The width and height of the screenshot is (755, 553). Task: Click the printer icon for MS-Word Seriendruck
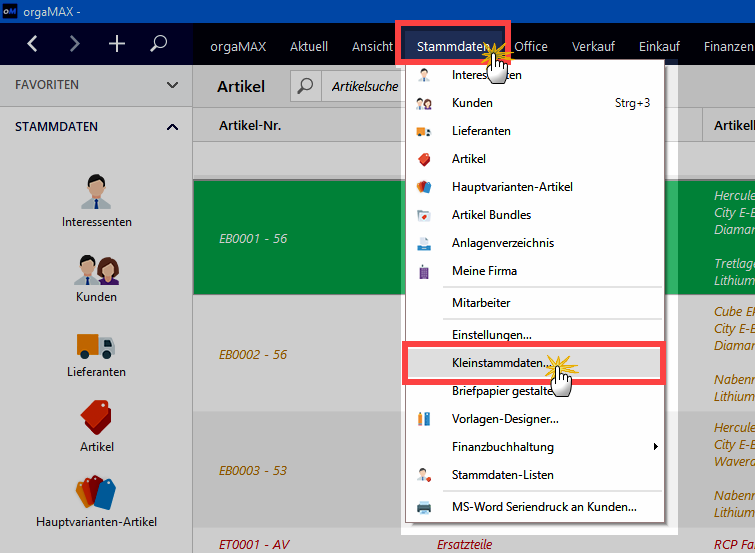point(424,507)
